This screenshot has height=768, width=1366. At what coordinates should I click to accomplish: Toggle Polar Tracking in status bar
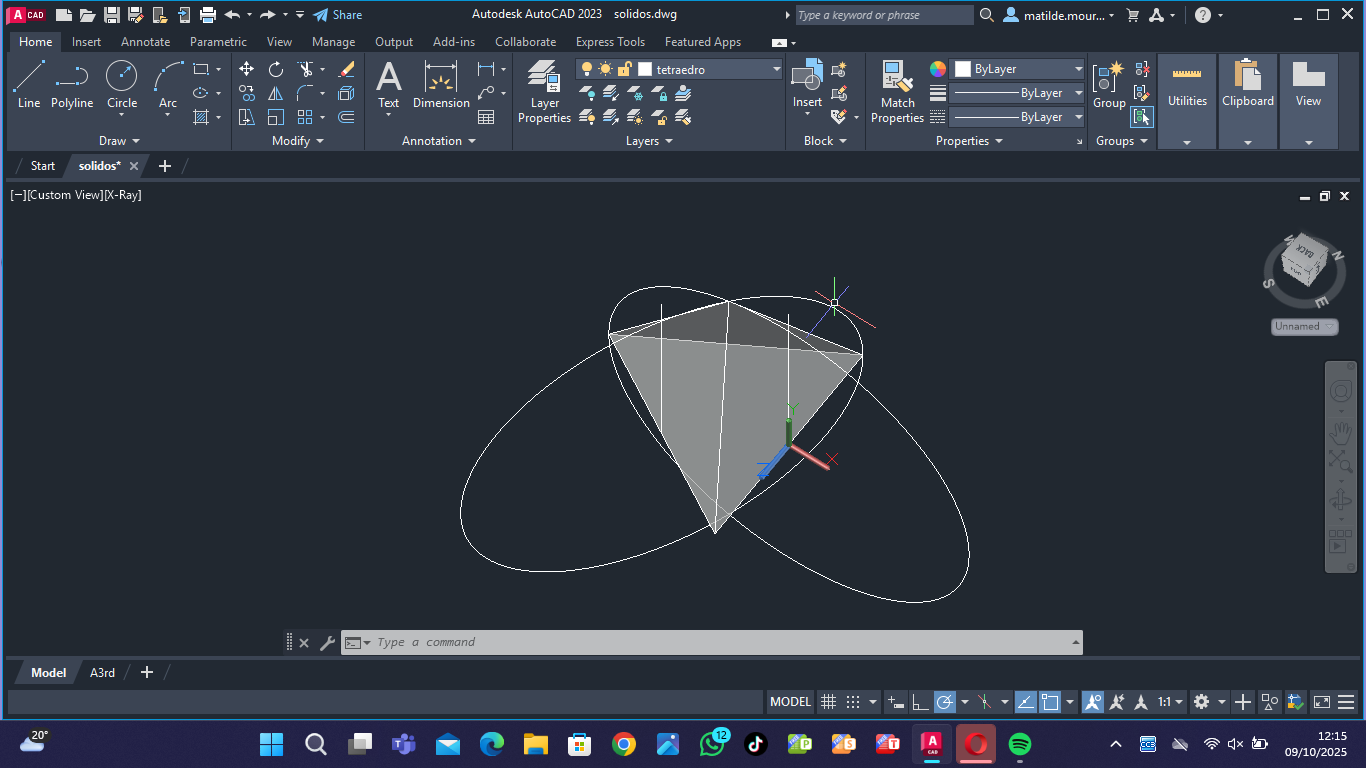pos(945,702)
